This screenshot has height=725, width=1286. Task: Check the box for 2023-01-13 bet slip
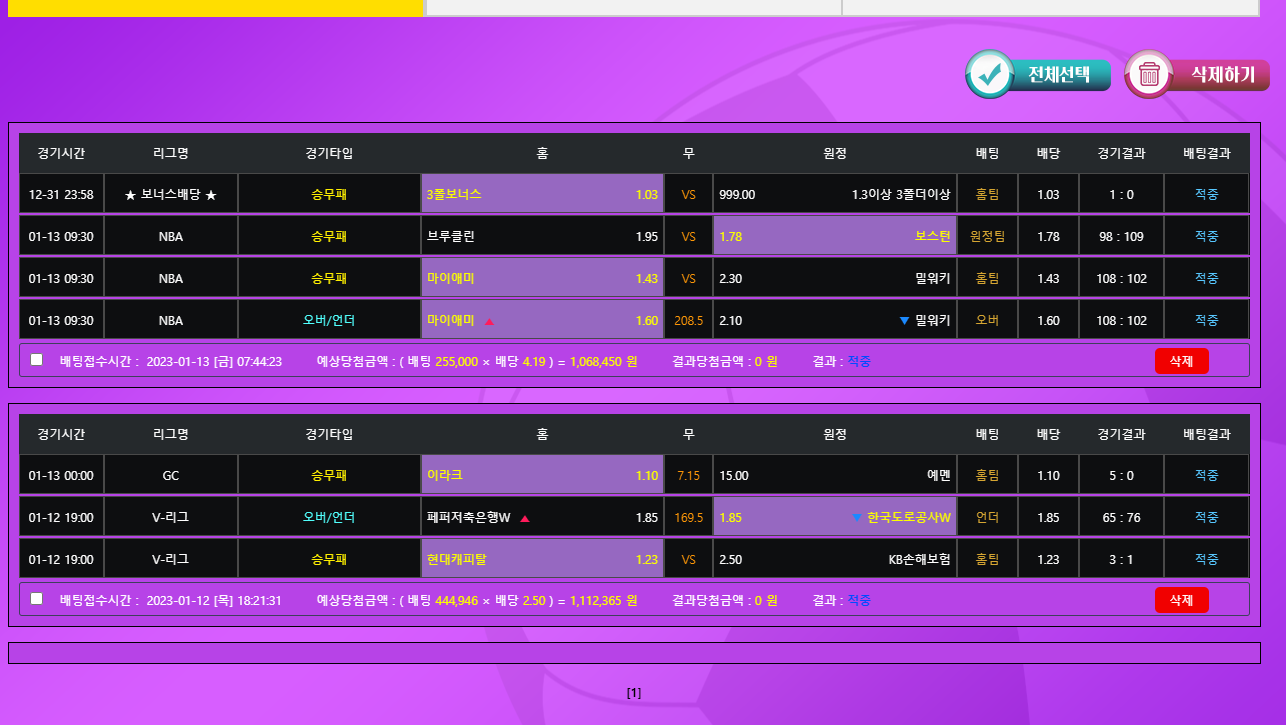37,360
